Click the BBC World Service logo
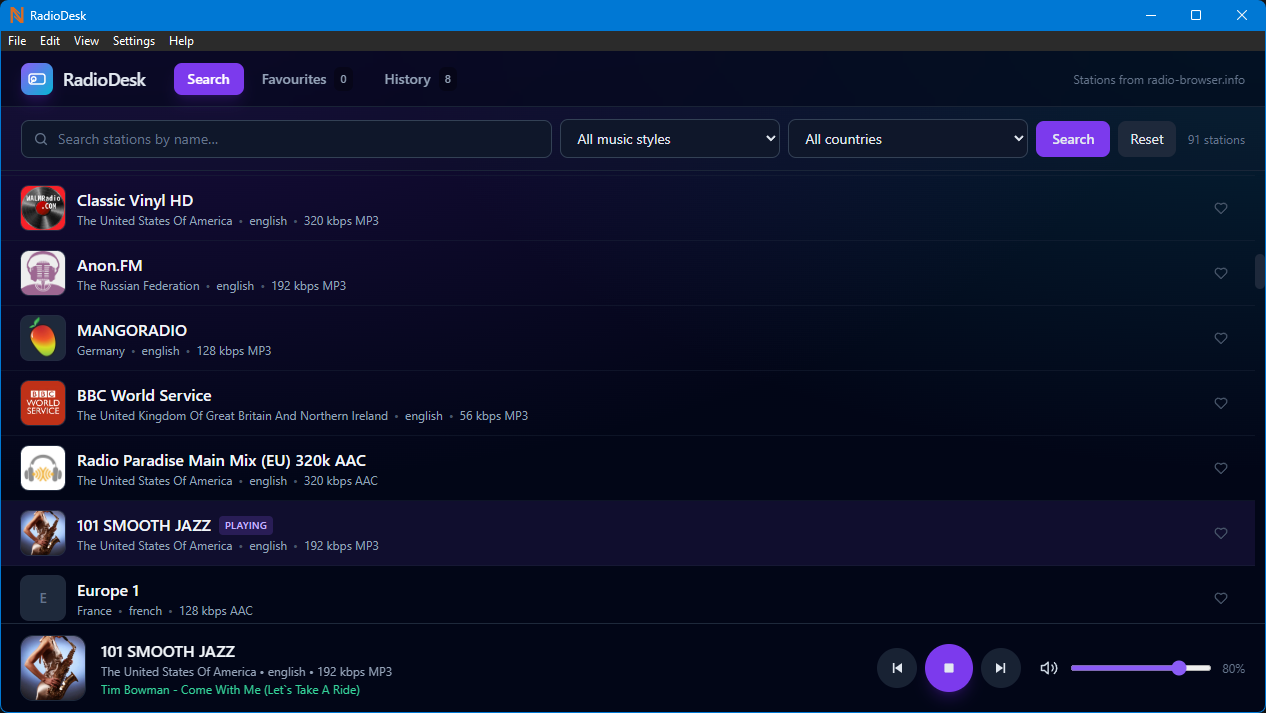 (x=43, y=403)
